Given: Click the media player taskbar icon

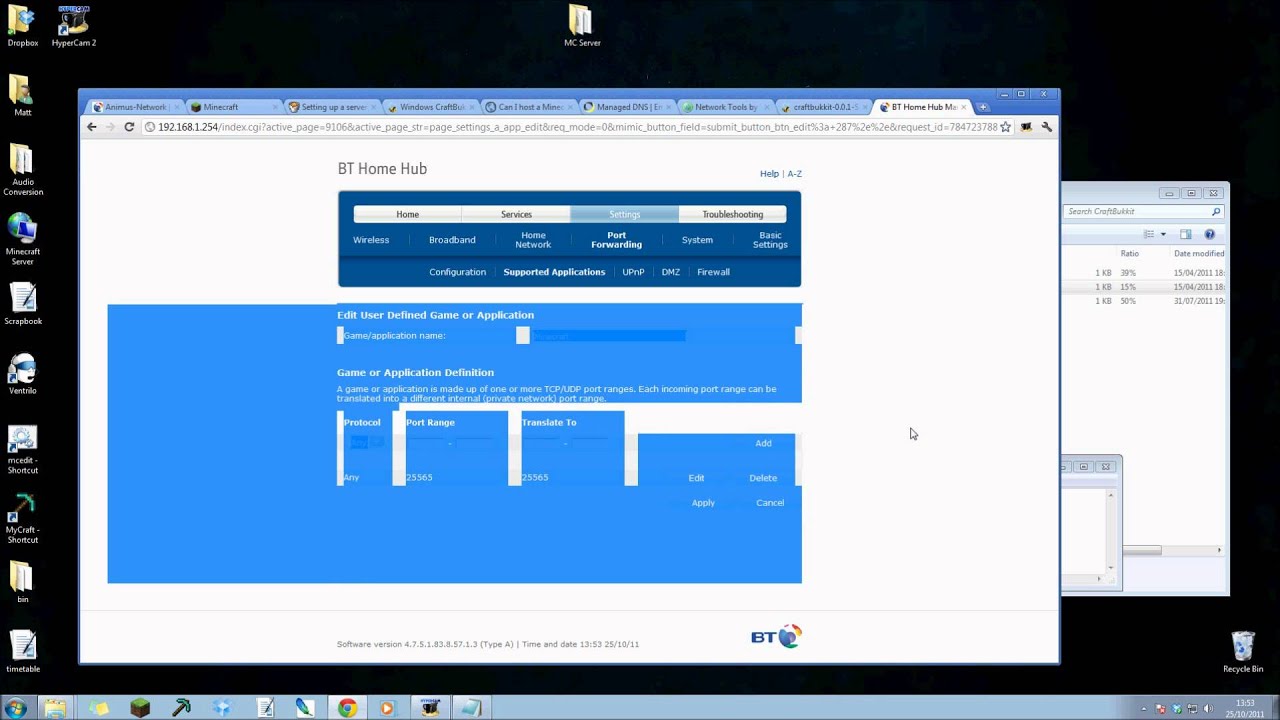Looking at the screenshot, I should click(388, 708).
